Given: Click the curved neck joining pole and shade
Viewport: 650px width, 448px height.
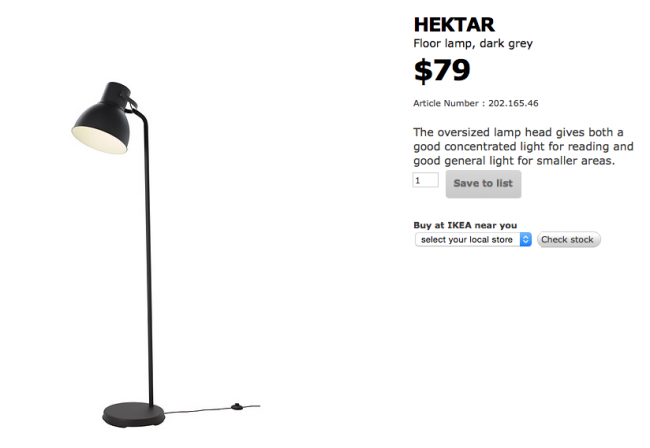Looking at the screenshot, I should click(x=140, y=115).
